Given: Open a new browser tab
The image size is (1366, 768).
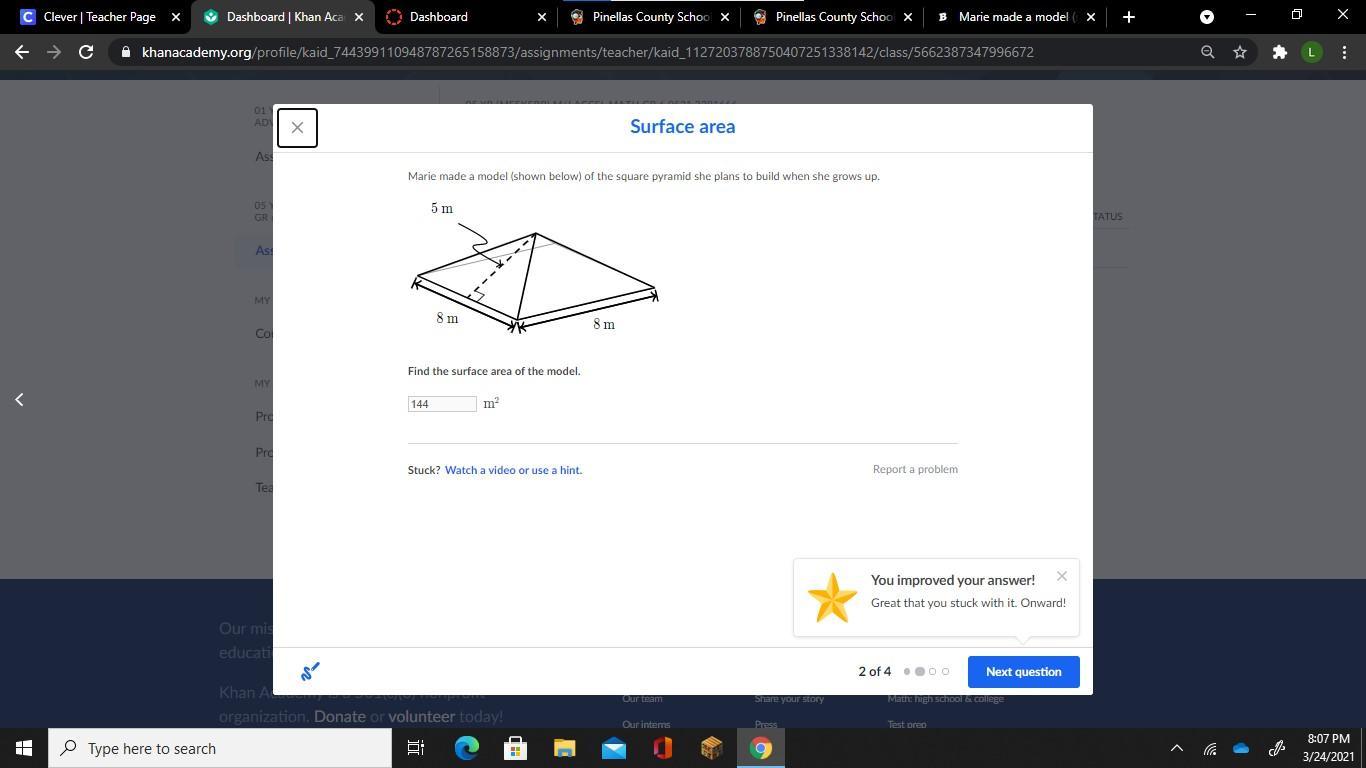Looking at the screenshot, I should coord(1128,17).
